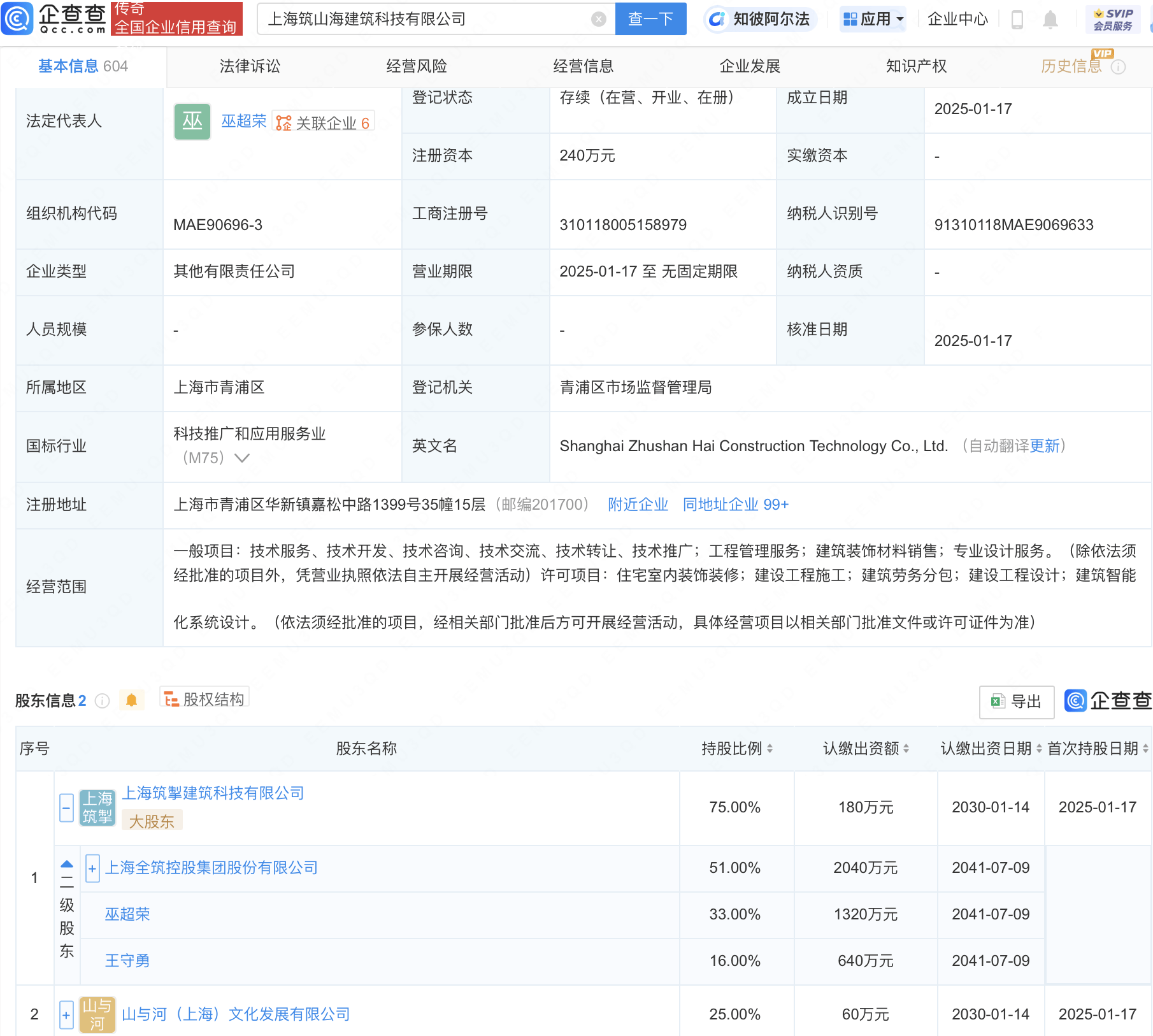
Task: Go to 企业中心
Action: (957, 19)
